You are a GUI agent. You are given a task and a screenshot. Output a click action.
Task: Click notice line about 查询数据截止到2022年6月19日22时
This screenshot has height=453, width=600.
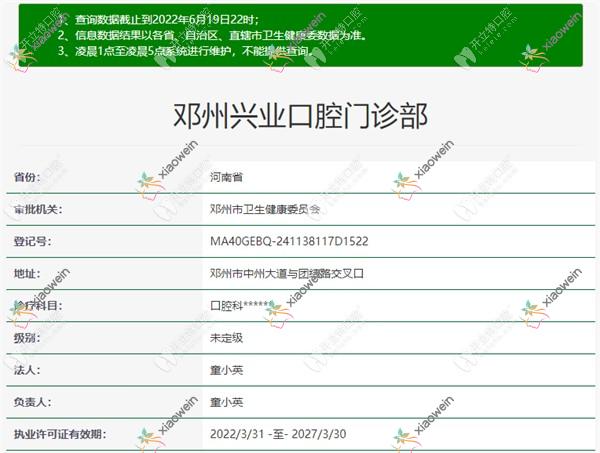(159, 19)
